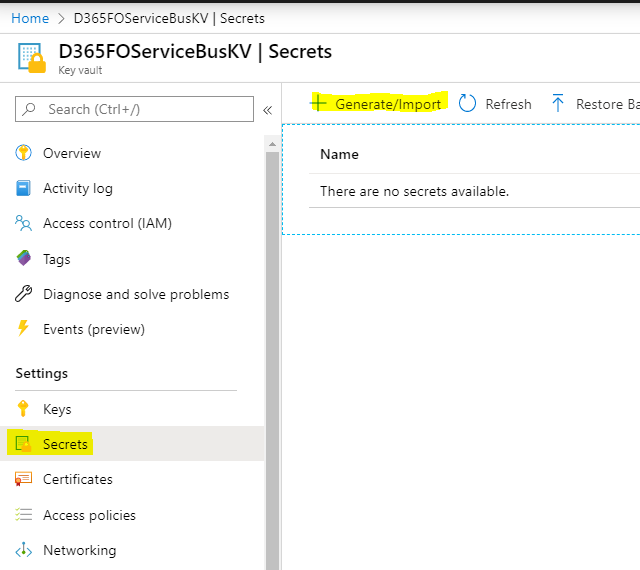Click the Access policies list icon
The height and width of the screenshot is (570, 640).
pos(23,514)
